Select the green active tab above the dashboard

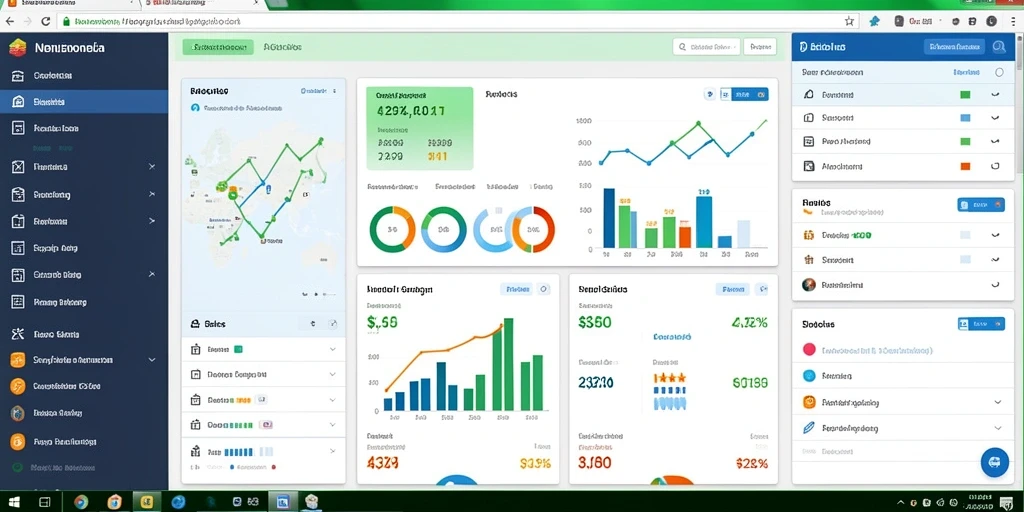tap(218, 47)
